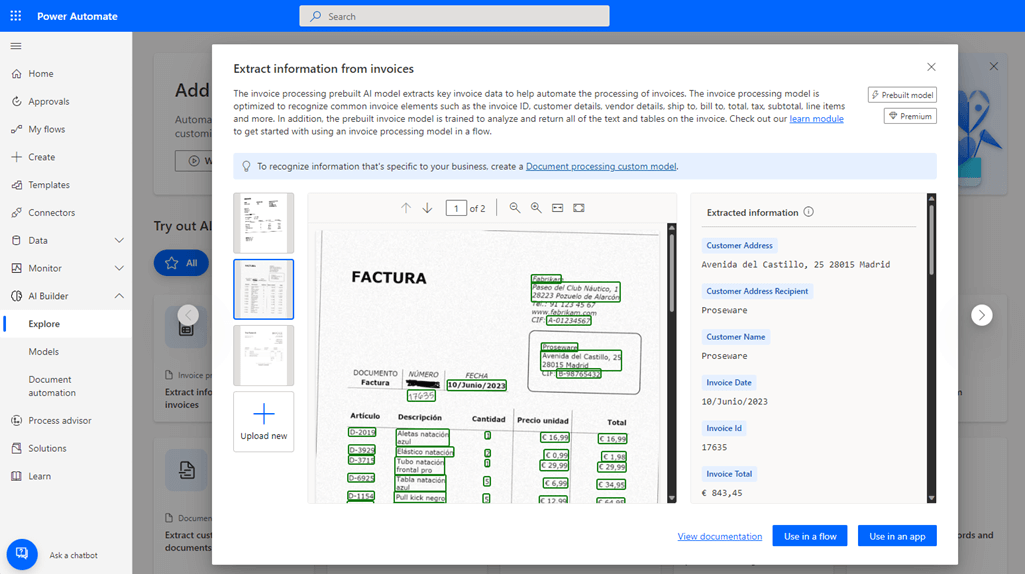
Task: Open the Ask a chatbot icon
Action: click(22, 554)
